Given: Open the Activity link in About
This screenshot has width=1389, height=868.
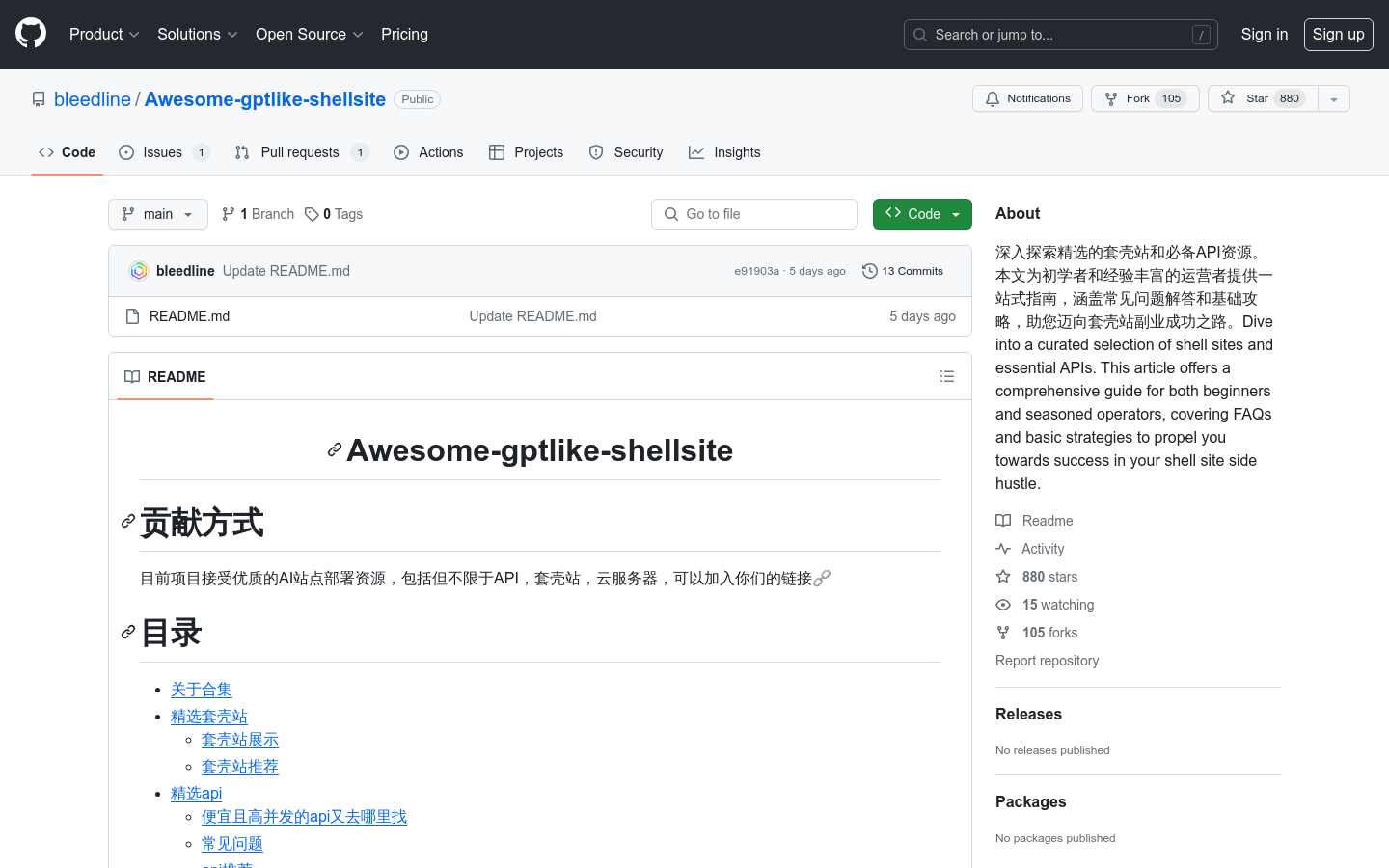Looking at the screenshot, I should [1030, 549].
